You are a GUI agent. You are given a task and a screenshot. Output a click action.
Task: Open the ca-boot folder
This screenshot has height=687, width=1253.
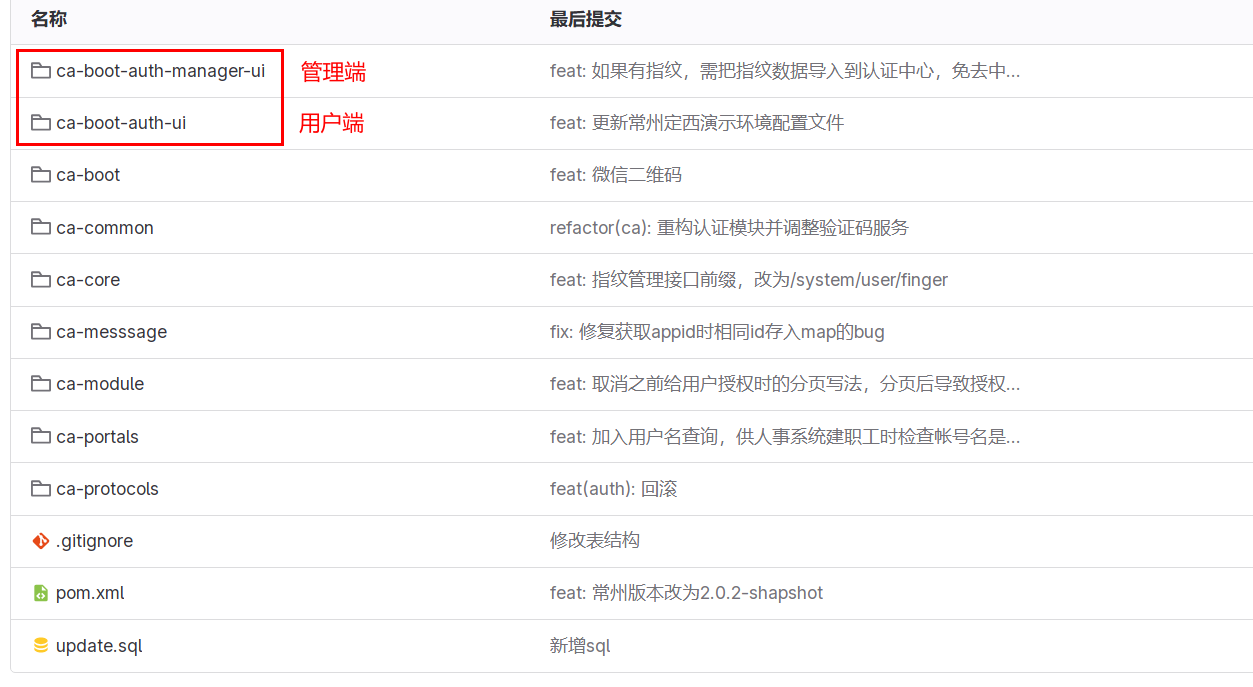tap(88, 175)
